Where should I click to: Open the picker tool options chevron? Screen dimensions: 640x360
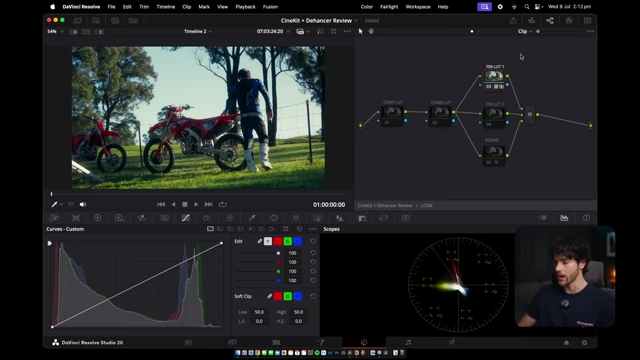click(61, 204)
